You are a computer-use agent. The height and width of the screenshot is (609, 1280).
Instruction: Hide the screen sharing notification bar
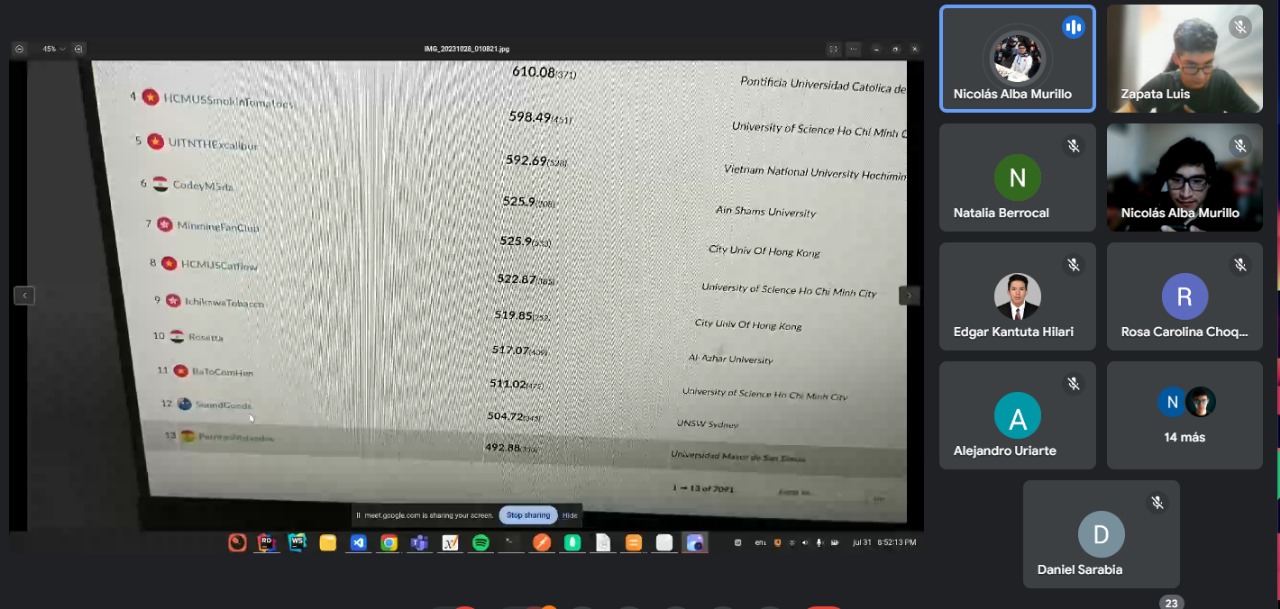click(x=569, y=515)
